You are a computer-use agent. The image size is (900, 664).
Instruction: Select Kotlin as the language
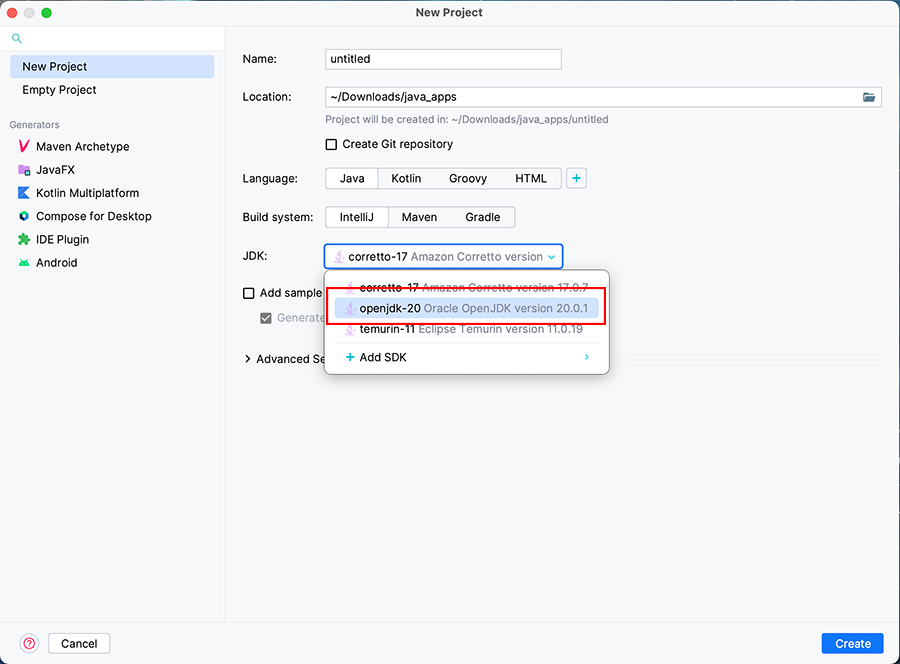click(x=406, y=178)
